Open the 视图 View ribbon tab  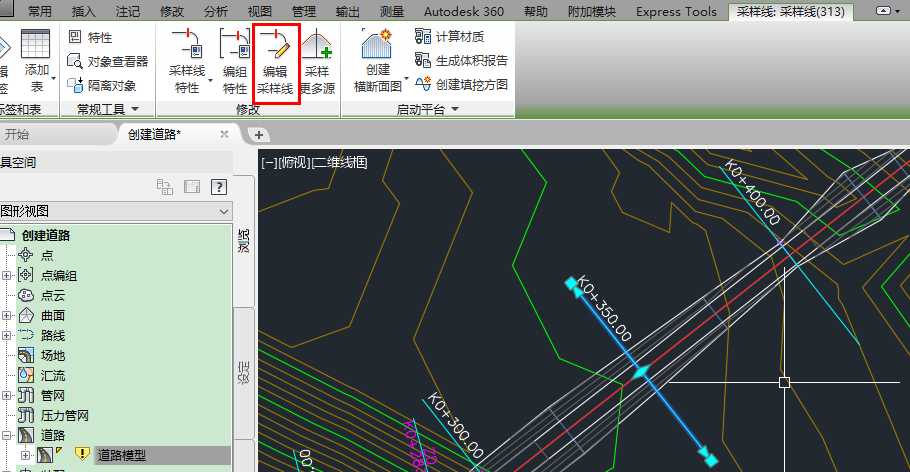(259, 11)
